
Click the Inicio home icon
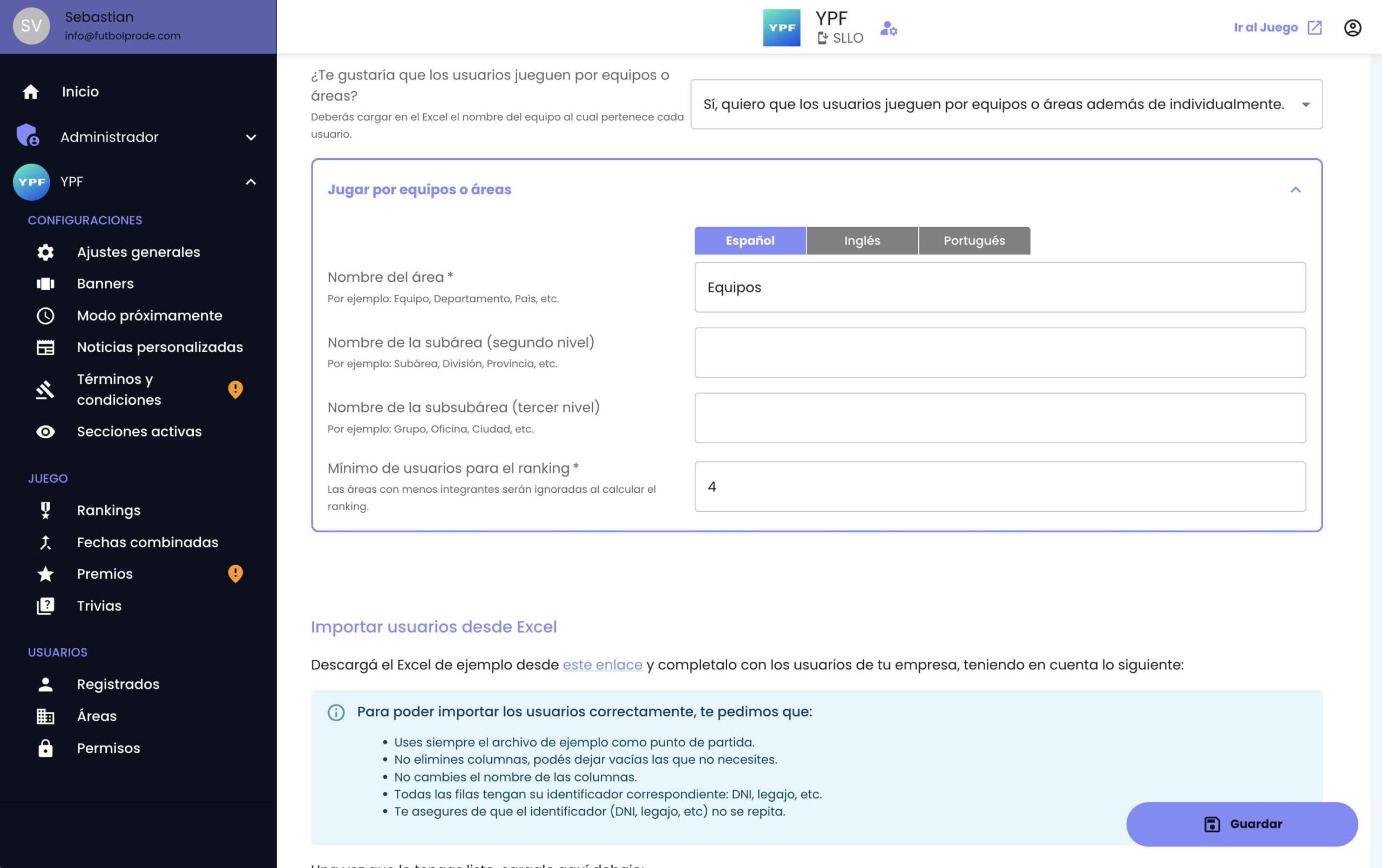pos(30,92)
